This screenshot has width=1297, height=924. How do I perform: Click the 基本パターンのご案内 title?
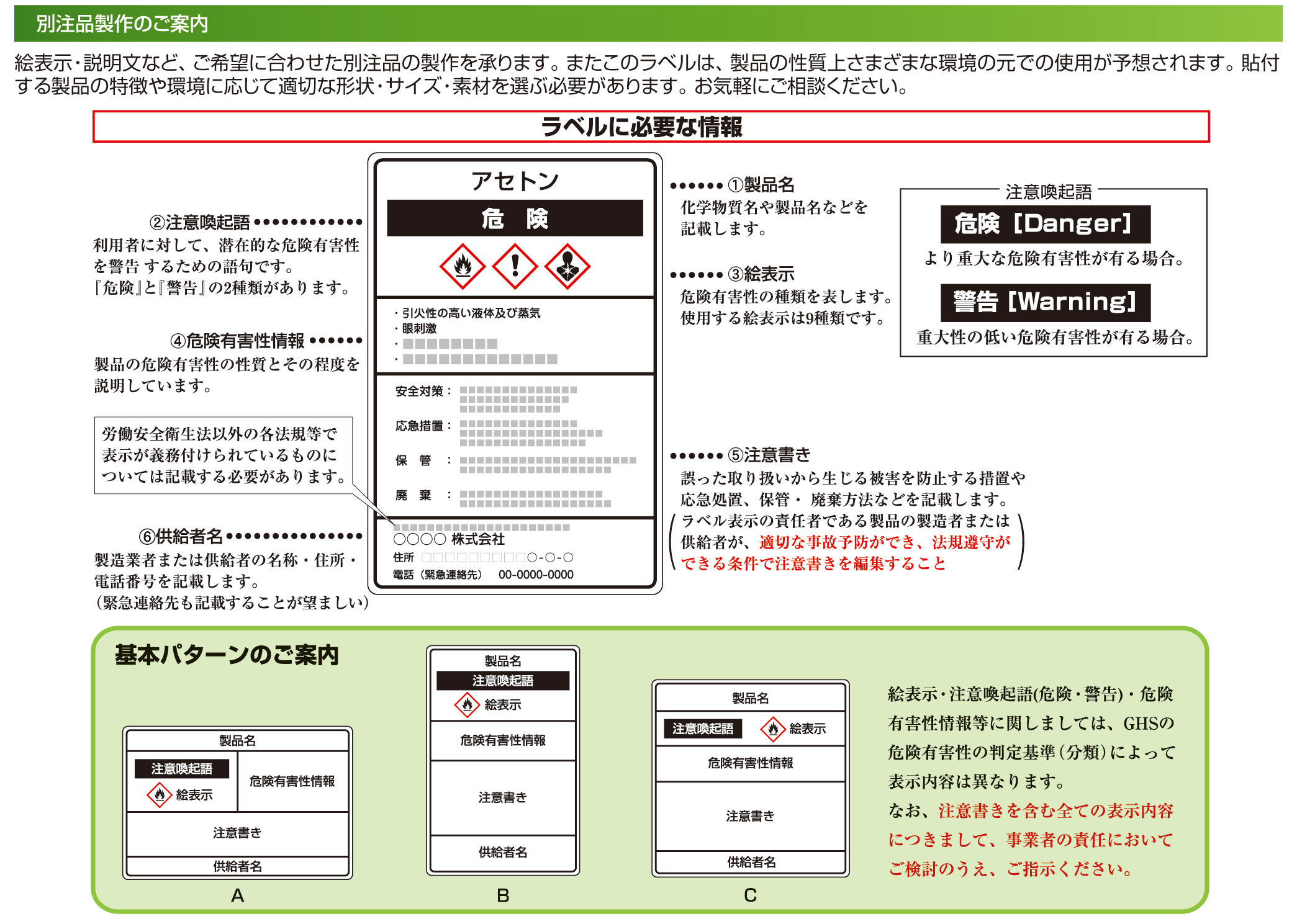[x=227, y=655]
